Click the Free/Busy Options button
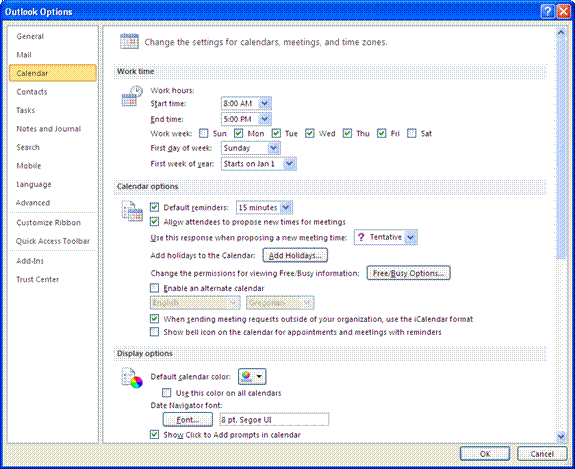The height and width of the screenshot is (469, 575). click(x=409, y=273)
